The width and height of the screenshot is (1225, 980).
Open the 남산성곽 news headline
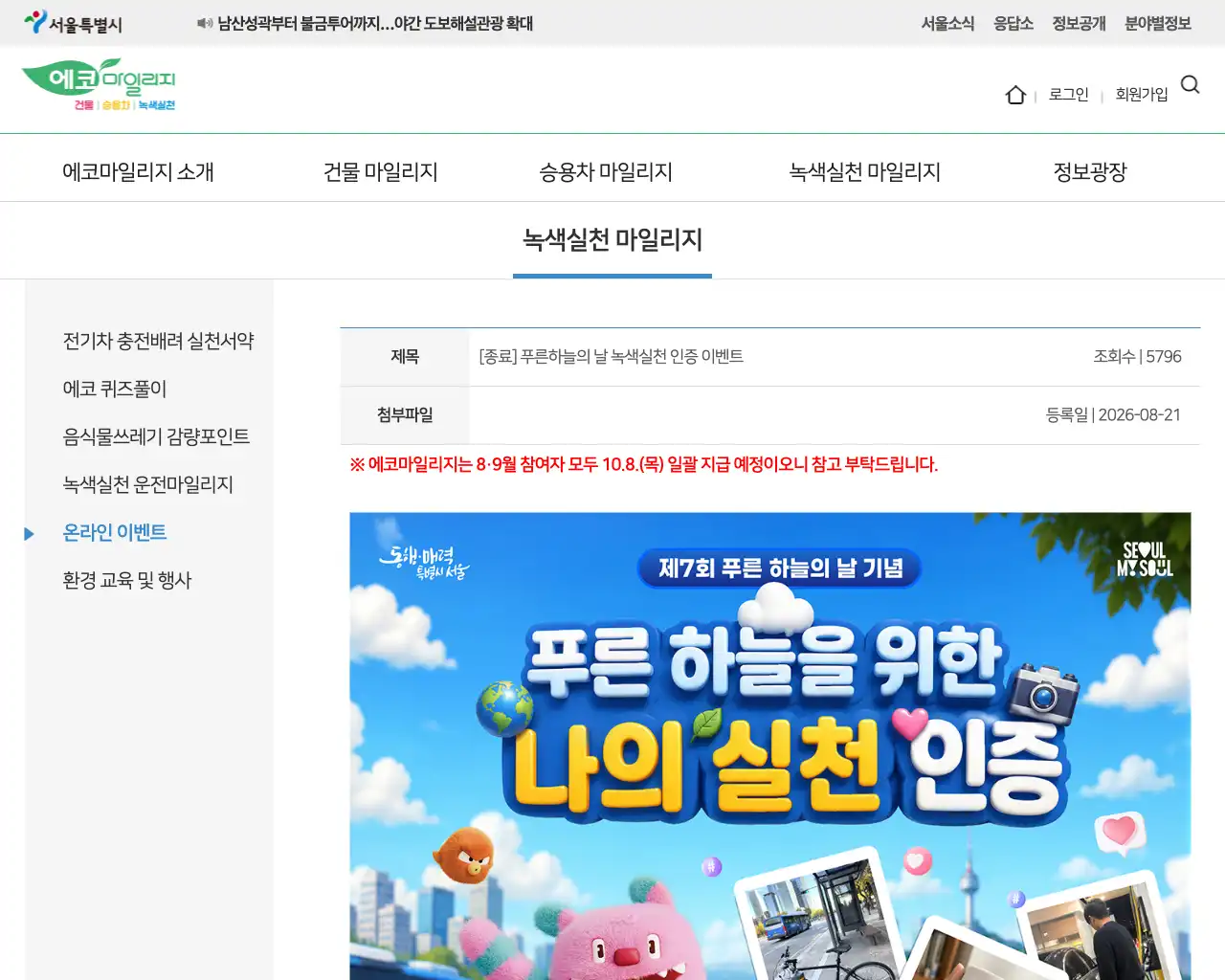click(375, 23)
